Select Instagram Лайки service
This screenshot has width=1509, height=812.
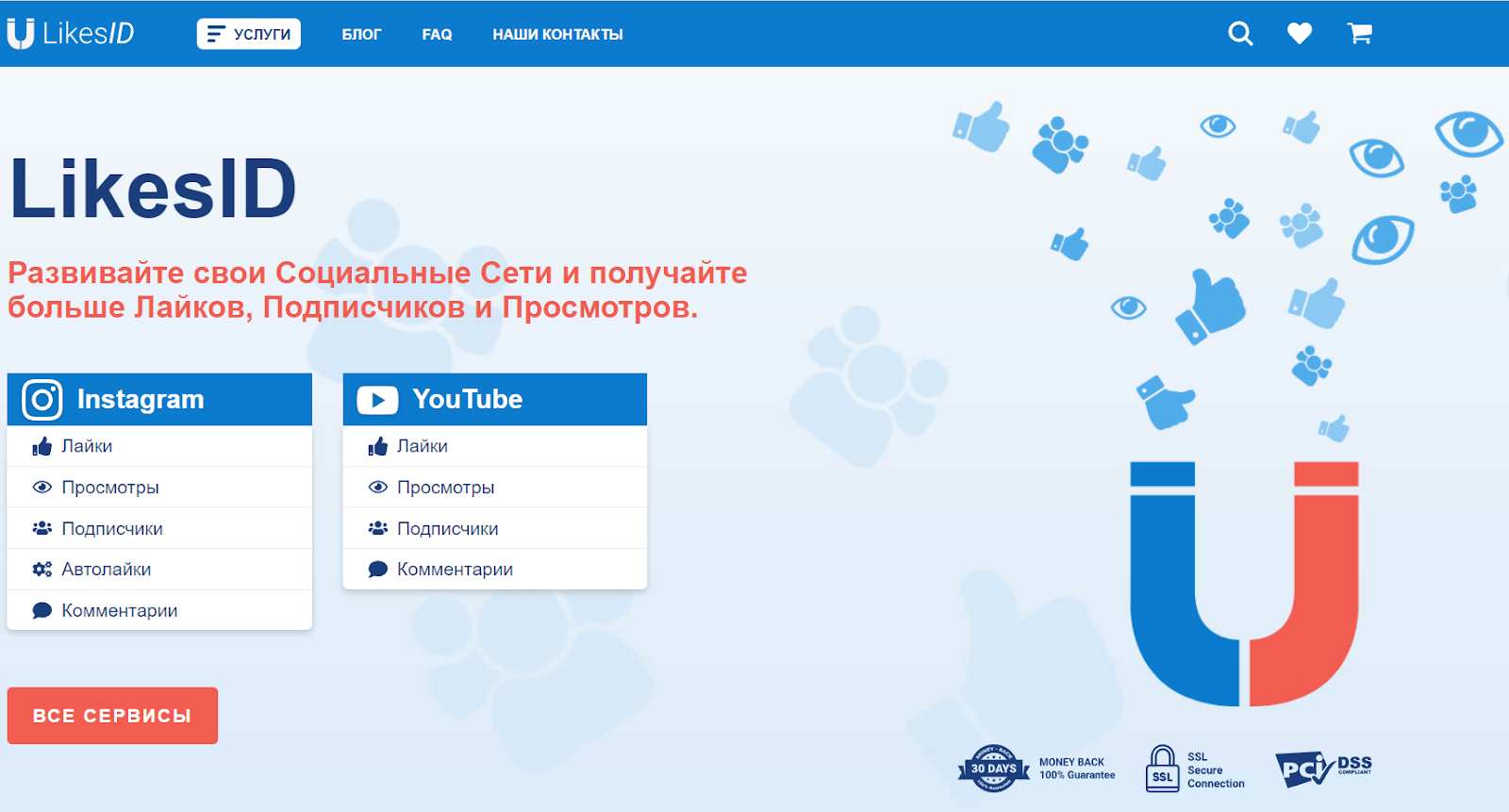87,446
